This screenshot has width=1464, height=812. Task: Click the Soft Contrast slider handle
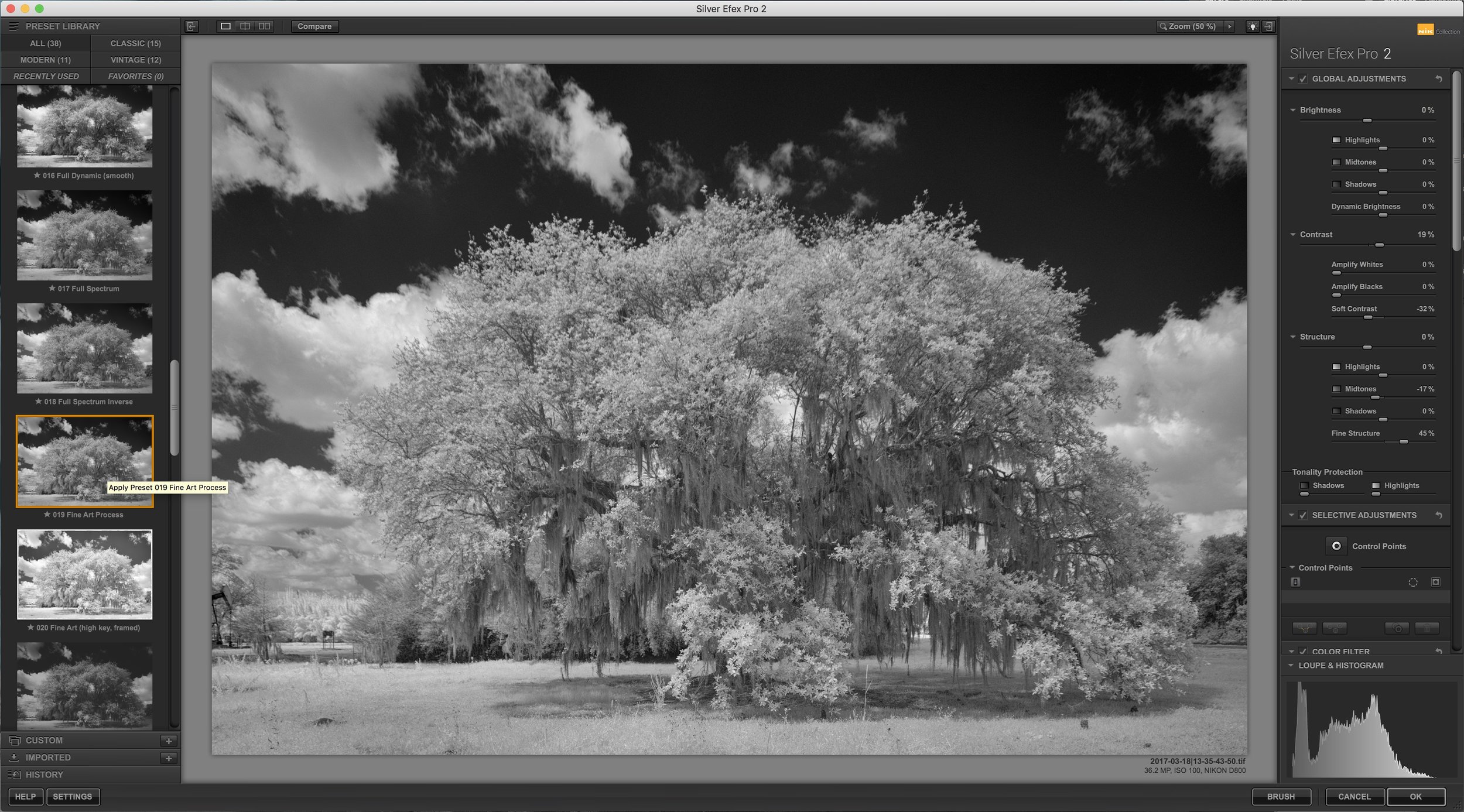pyautogui.click(x=1368, y=317)
